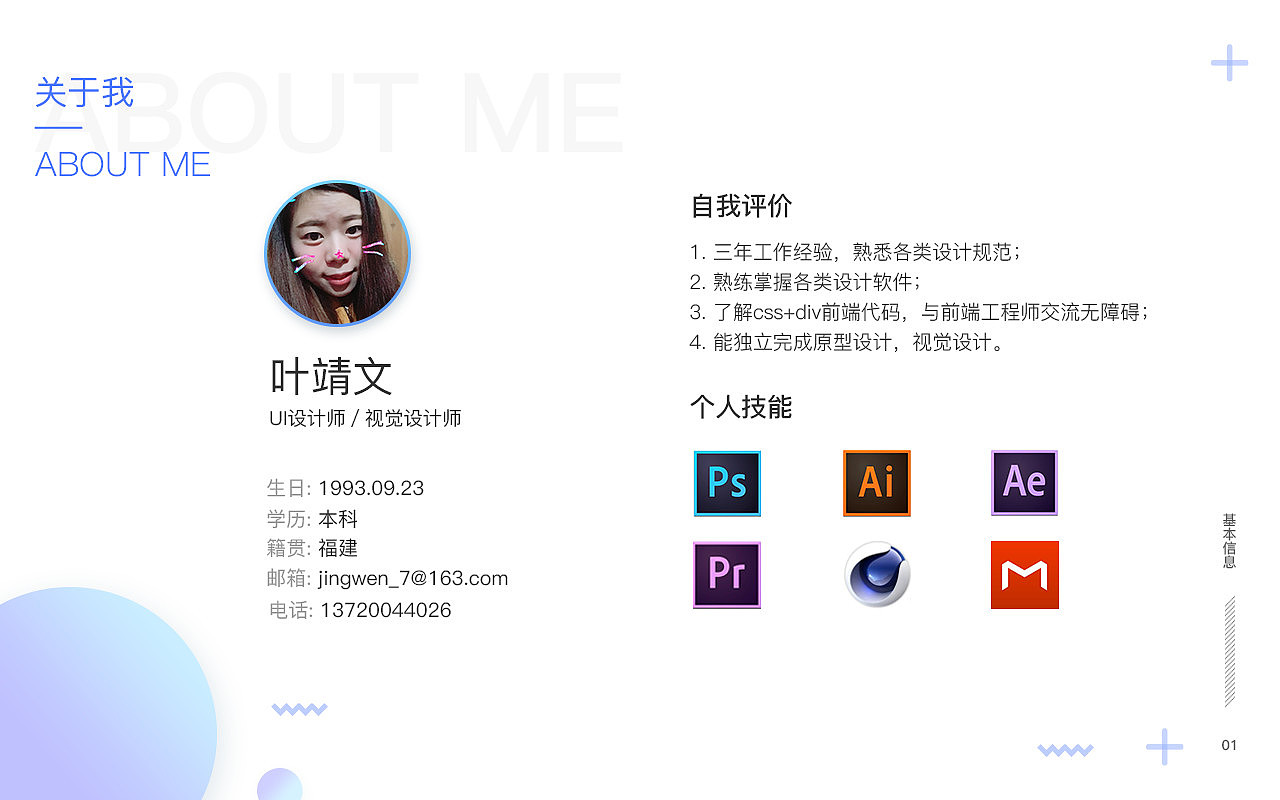The height and width of the screenshot is (800, 1280).
Task: Click the Cinema 4D sphere icon
Action: point(877,574)
